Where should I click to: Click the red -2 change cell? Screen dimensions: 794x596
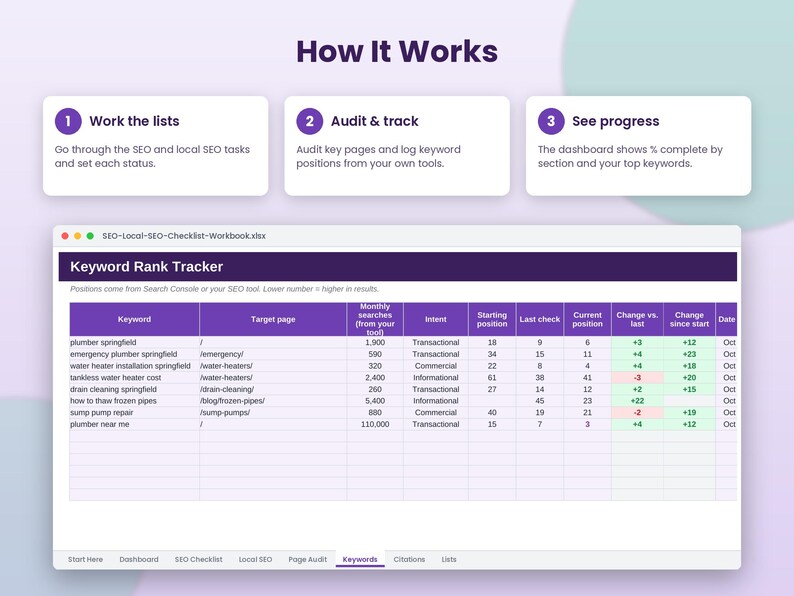point(637,412)
